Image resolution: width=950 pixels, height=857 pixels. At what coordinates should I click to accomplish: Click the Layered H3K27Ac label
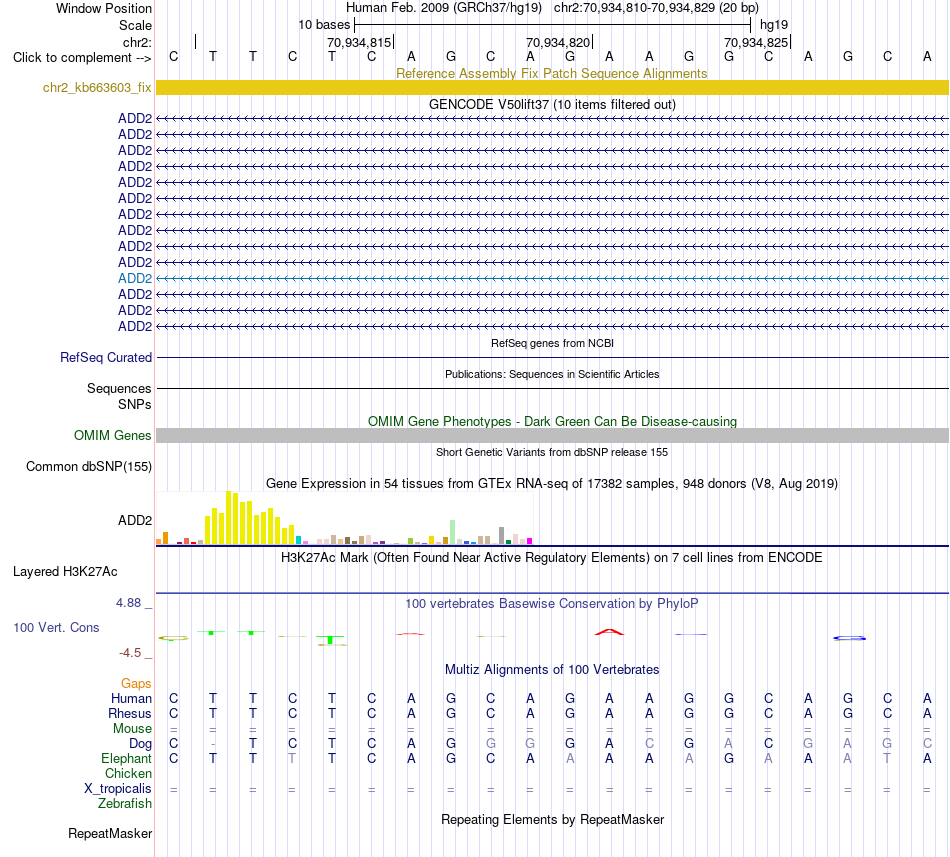65,572
